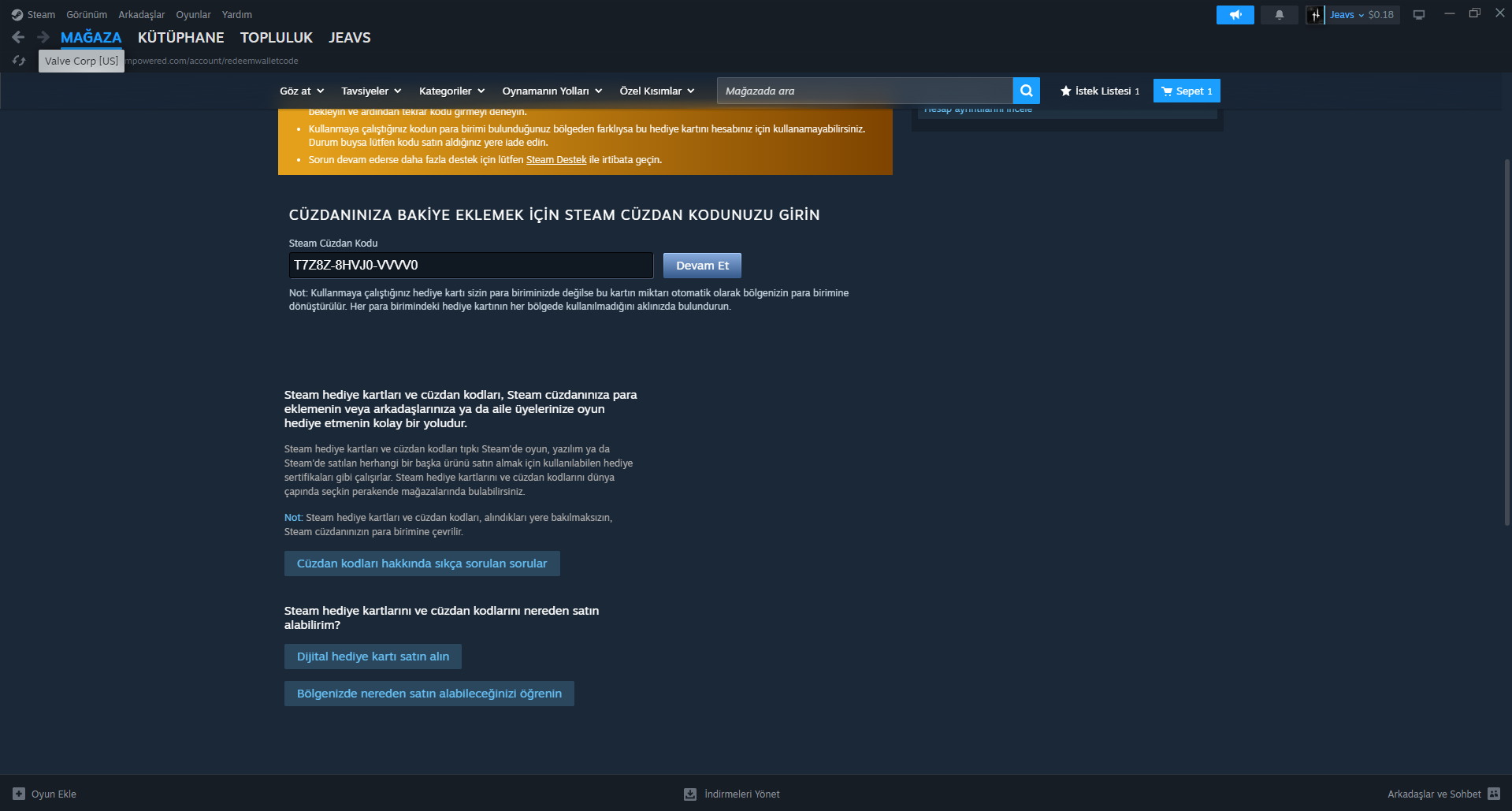Focus the Steam Cüzdan Kodu input
Image resolution: width=1512 pixels, height=811 pixels.
pyautogui.click(x=471, y=266)
